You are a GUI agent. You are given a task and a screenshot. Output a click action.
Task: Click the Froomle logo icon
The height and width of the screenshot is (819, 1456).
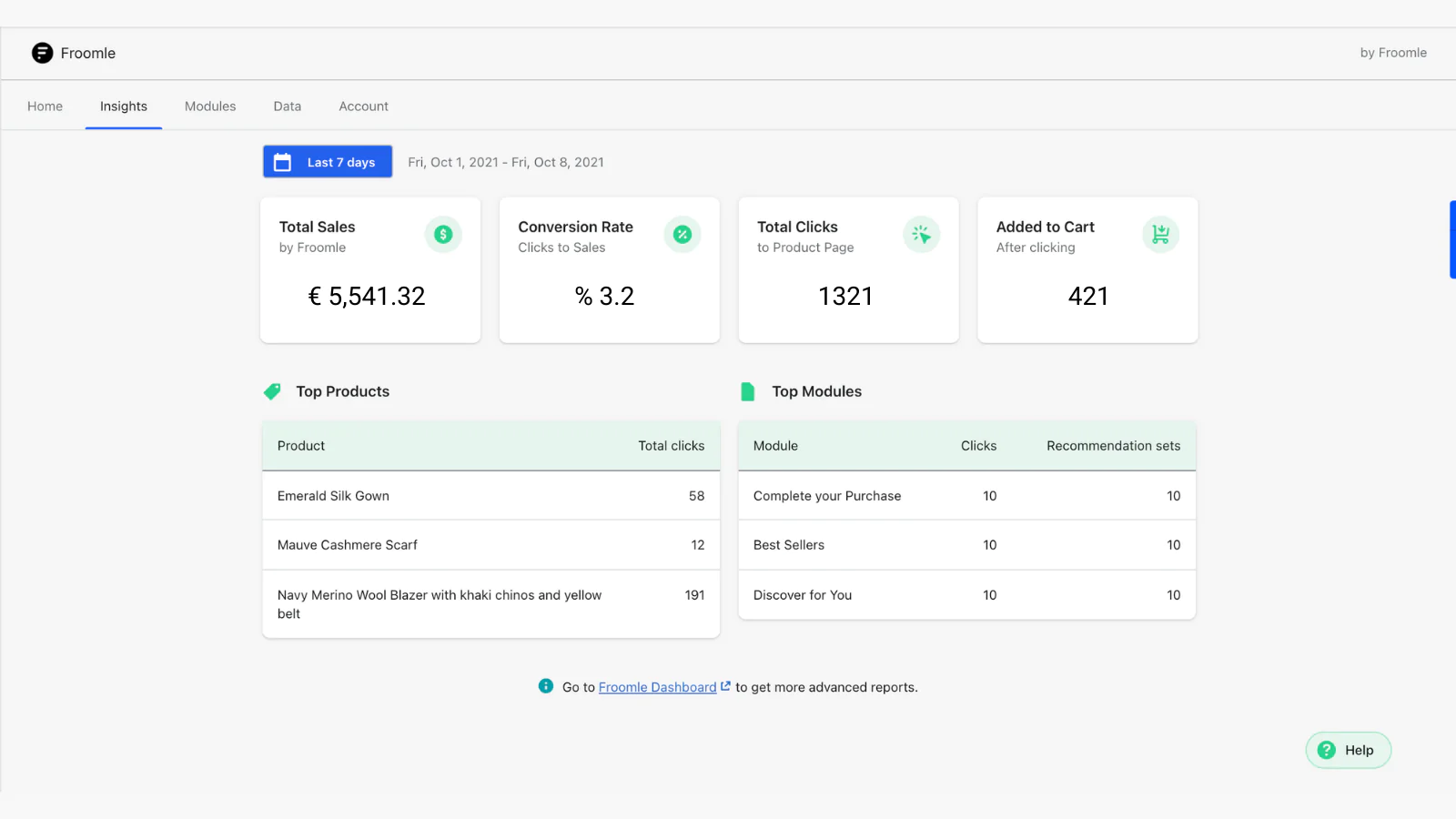point(42,53)
